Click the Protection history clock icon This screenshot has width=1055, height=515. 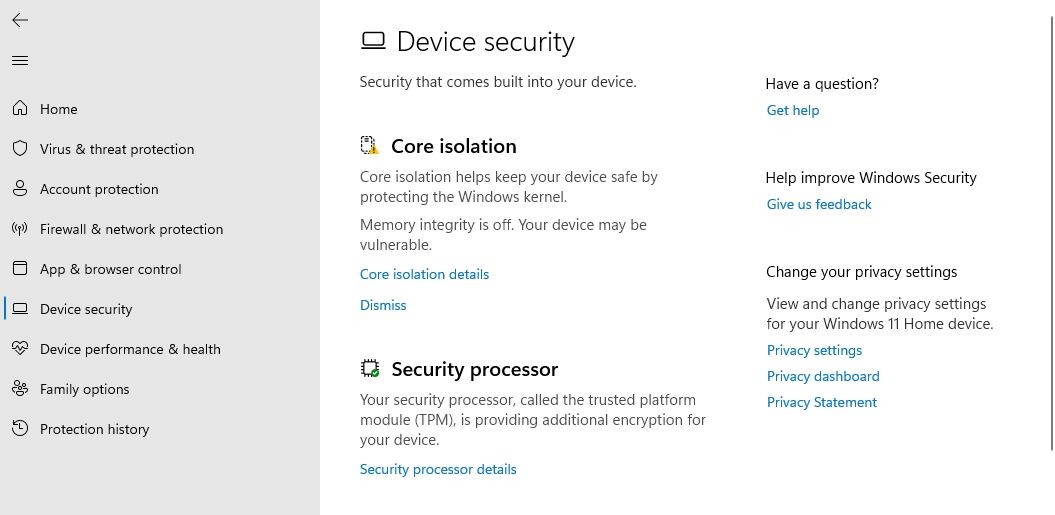point(20,428)
